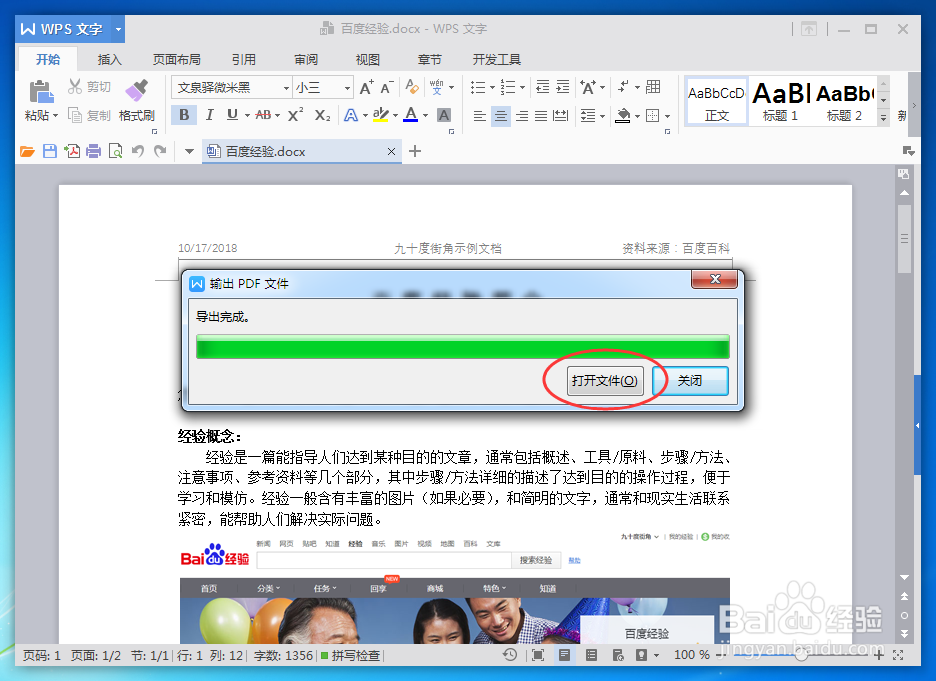Toggle Underline formatting
Viewport: 936px width, 681px height.
(232, 114)
